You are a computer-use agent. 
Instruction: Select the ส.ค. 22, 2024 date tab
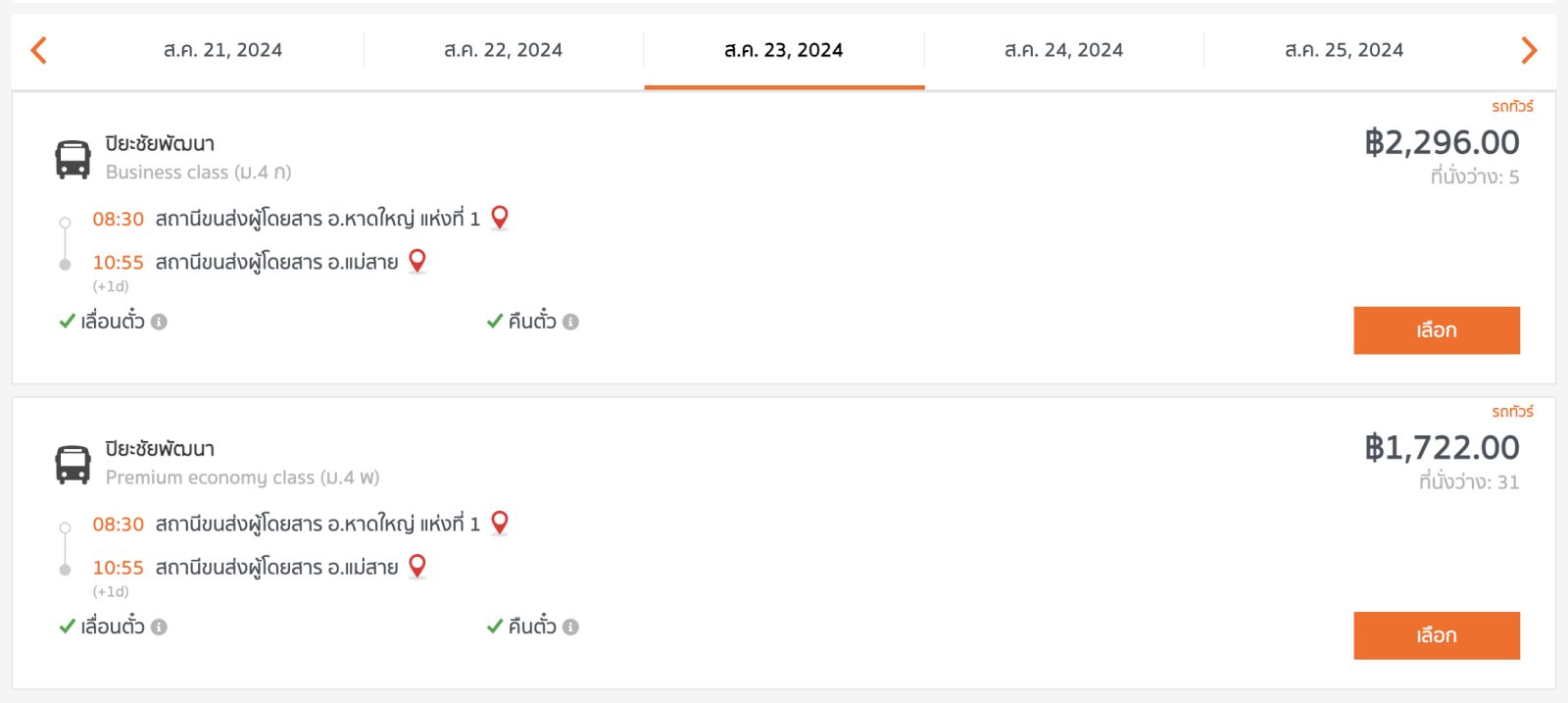tap(503, 50)
